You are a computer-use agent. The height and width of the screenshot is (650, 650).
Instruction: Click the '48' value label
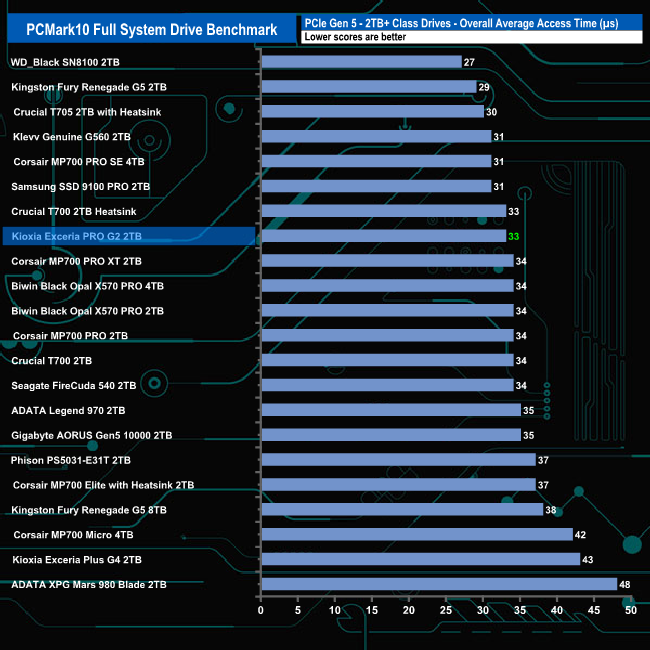coord(625,585)
